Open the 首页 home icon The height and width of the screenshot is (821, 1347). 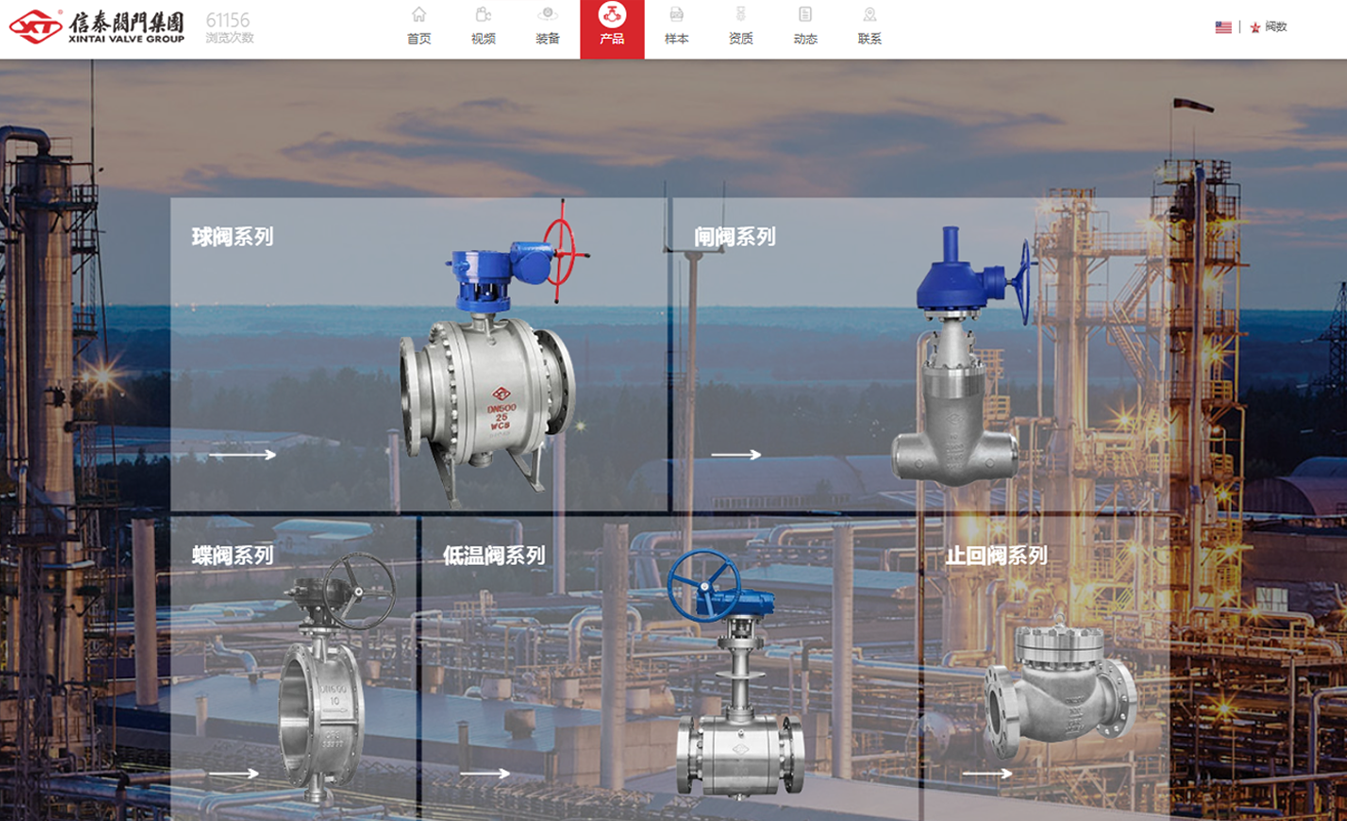(419, 15)
